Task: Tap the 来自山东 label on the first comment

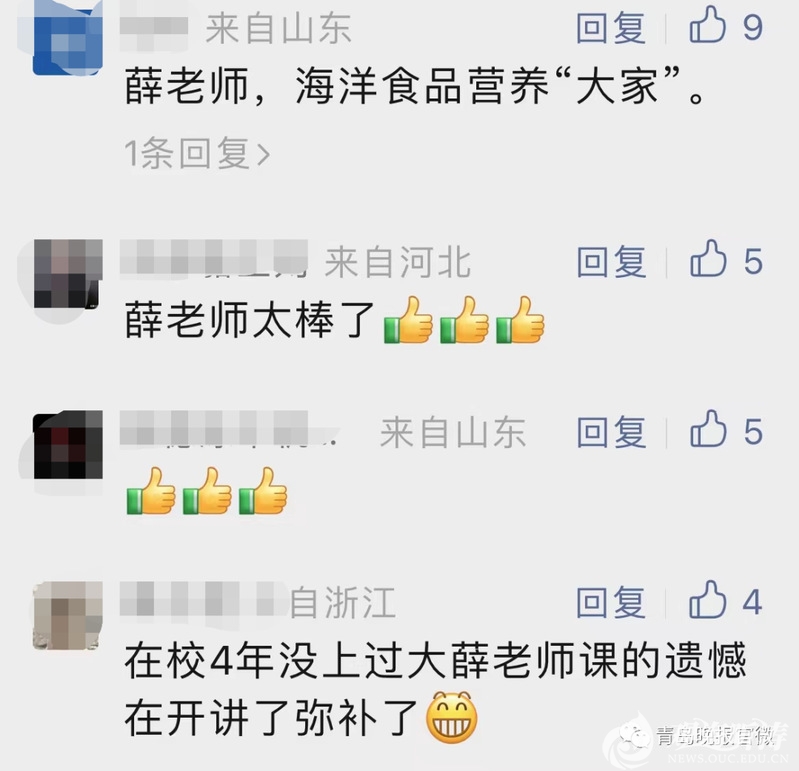Action: point(278,28)
